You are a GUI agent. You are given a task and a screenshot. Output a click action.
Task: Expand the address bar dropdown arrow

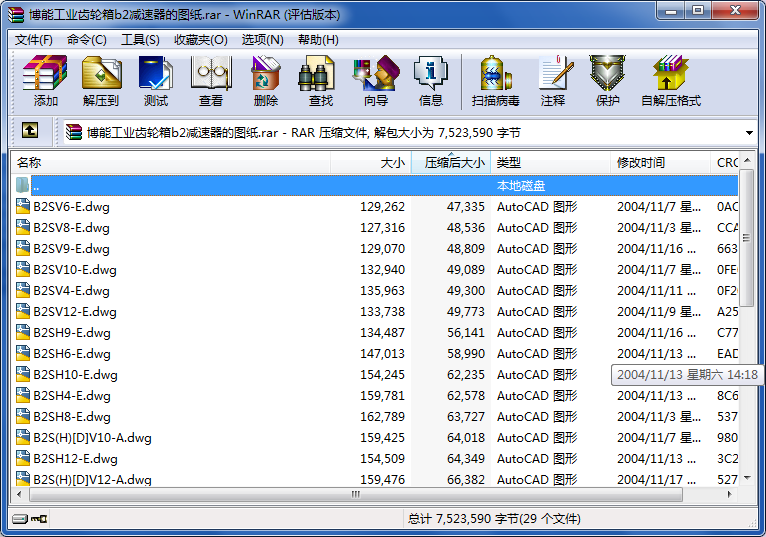coord(749,133)
